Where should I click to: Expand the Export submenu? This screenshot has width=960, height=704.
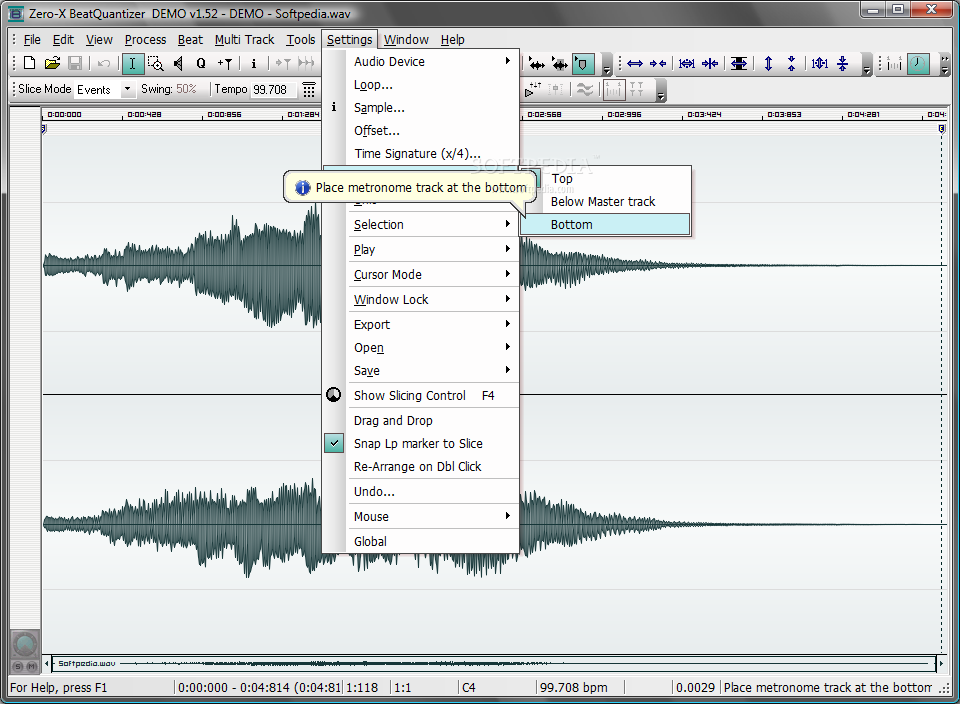[421, 324]
